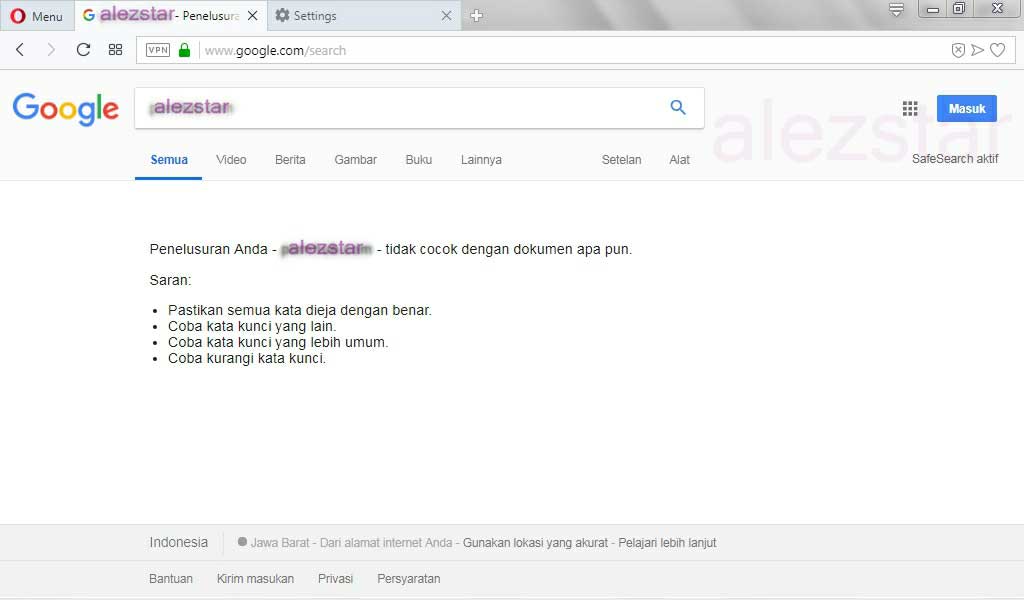This screenshot has width=1024, height=600.
Task: Click 'Coba kata kunci yang lebih umum.'
Action: (278, 342)
